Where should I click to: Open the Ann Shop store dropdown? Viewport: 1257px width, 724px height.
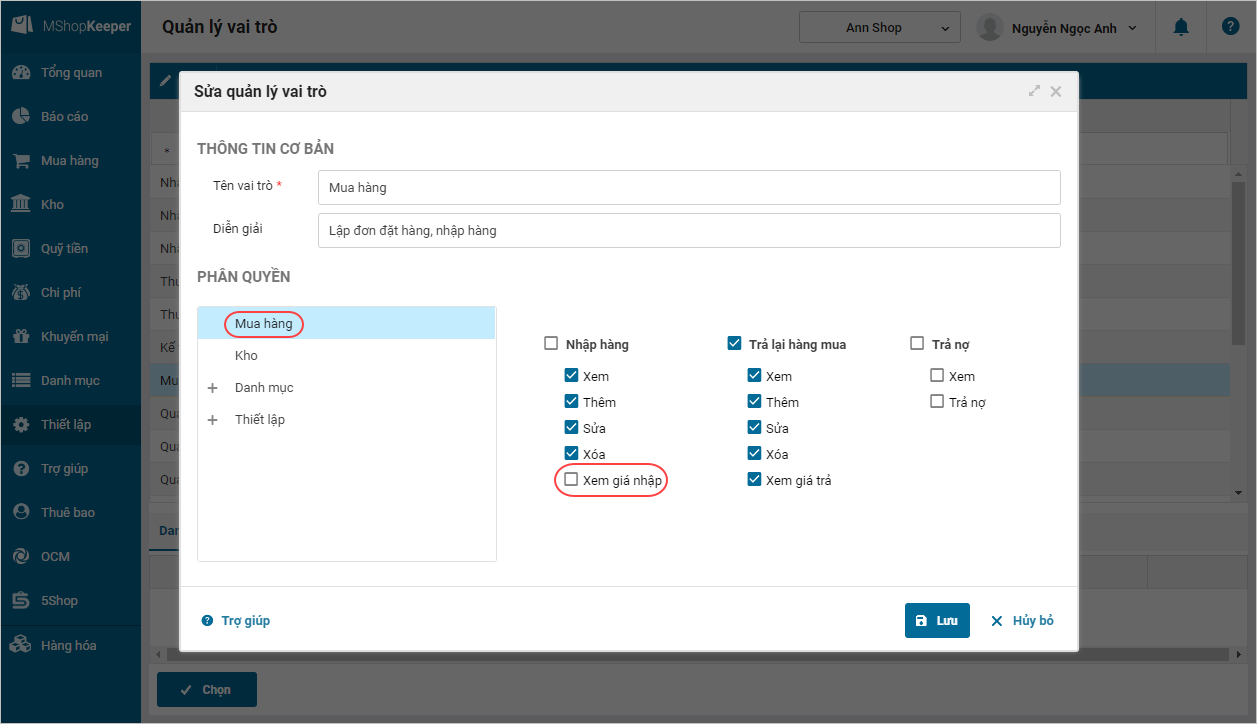tap(879, 28)
